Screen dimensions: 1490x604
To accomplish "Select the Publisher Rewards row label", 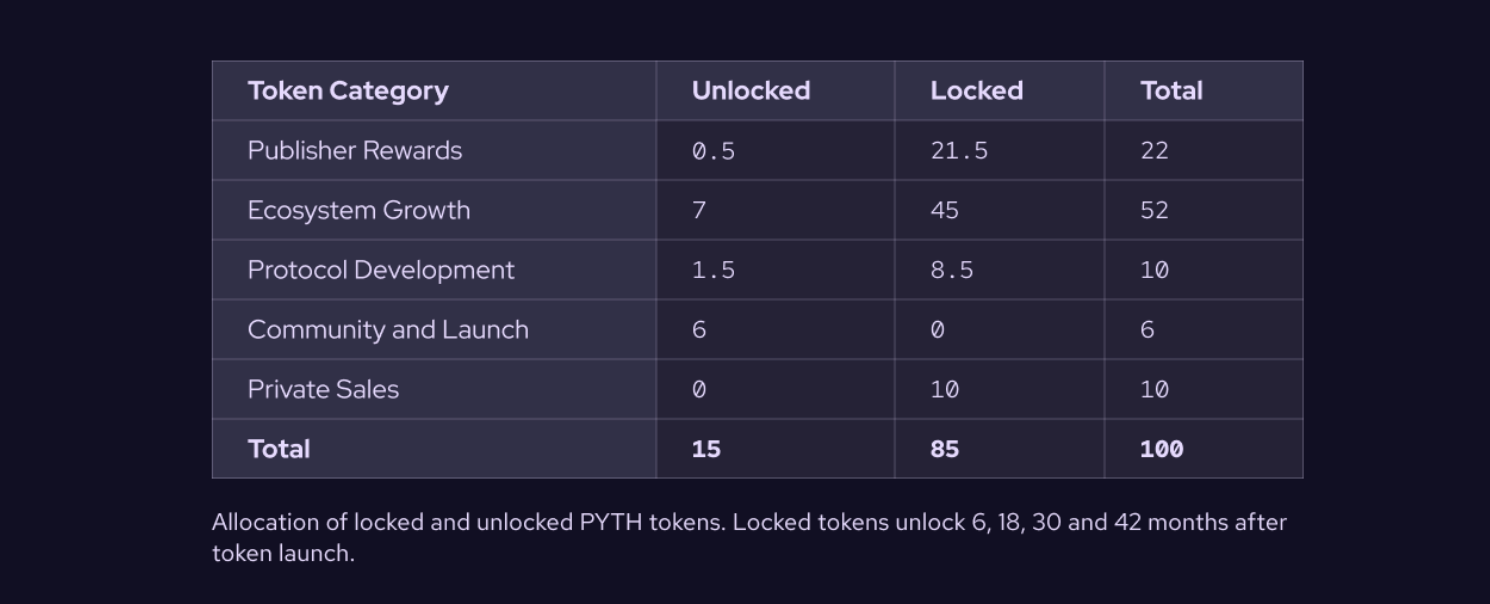I will point(355,151).
